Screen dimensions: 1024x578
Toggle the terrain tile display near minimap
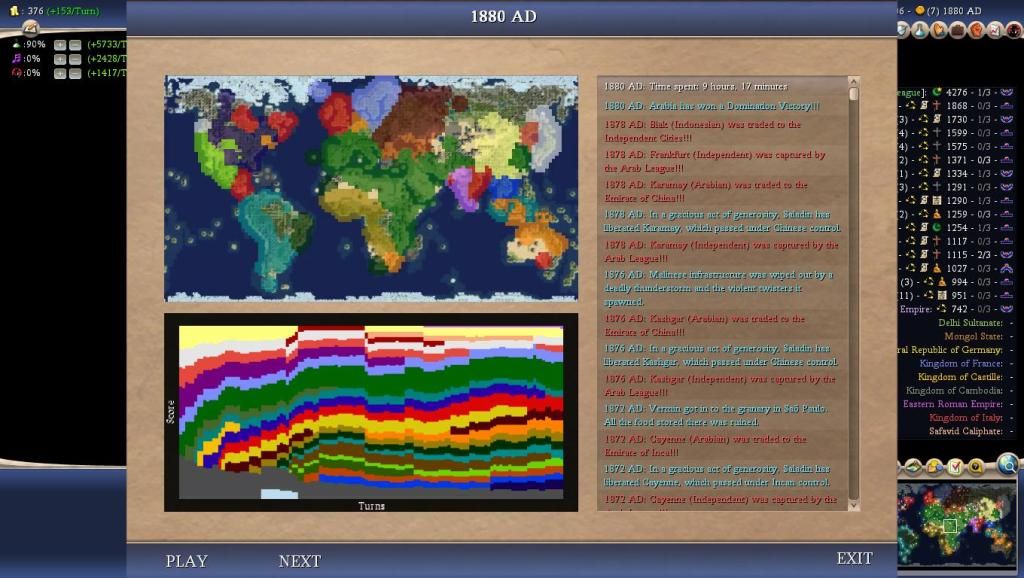914,466
